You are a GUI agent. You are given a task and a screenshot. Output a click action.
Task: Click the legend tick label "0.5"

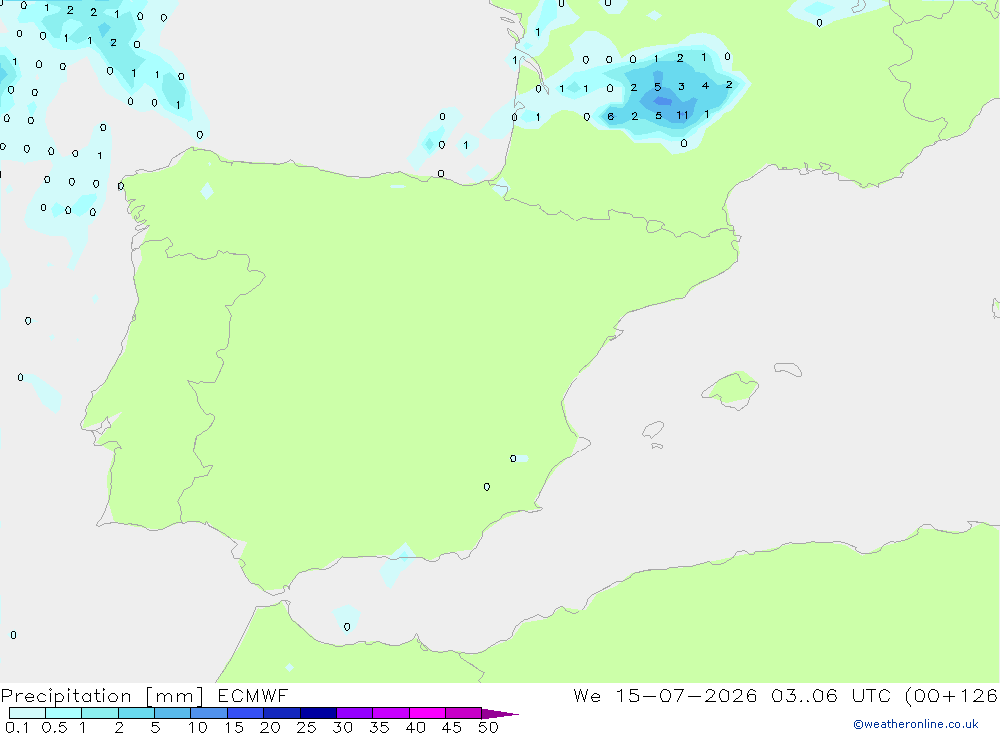[54, 727]
